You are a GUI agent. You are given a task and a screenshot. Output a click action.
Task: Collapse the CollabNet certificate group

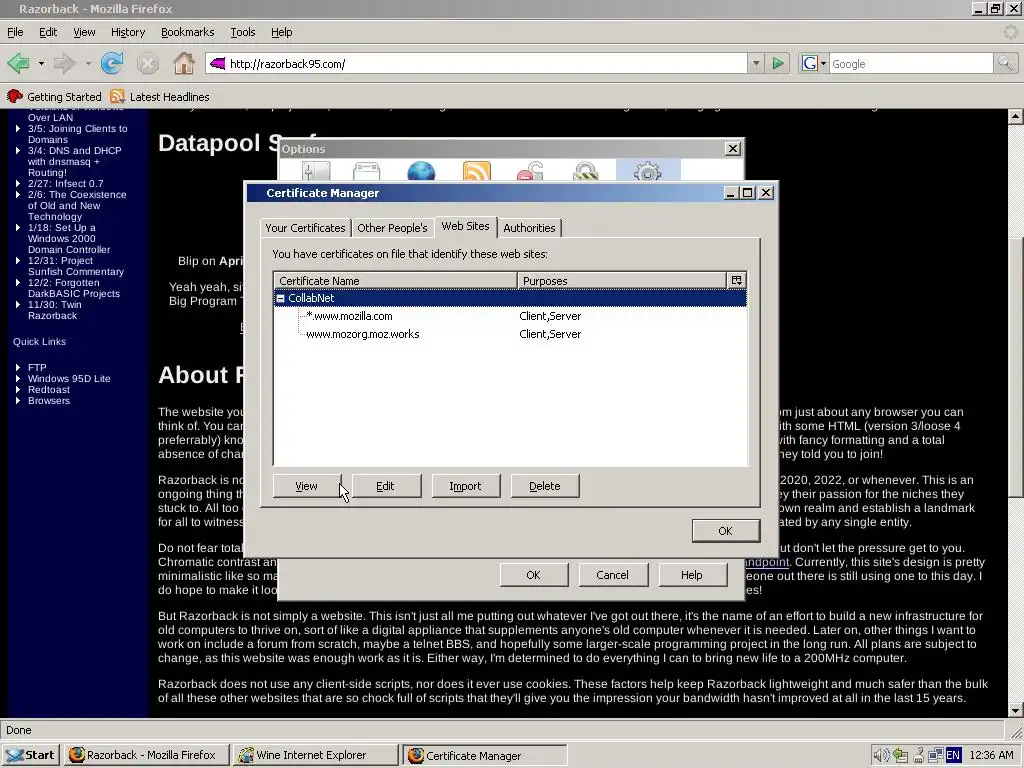click(x=280, y=298)
